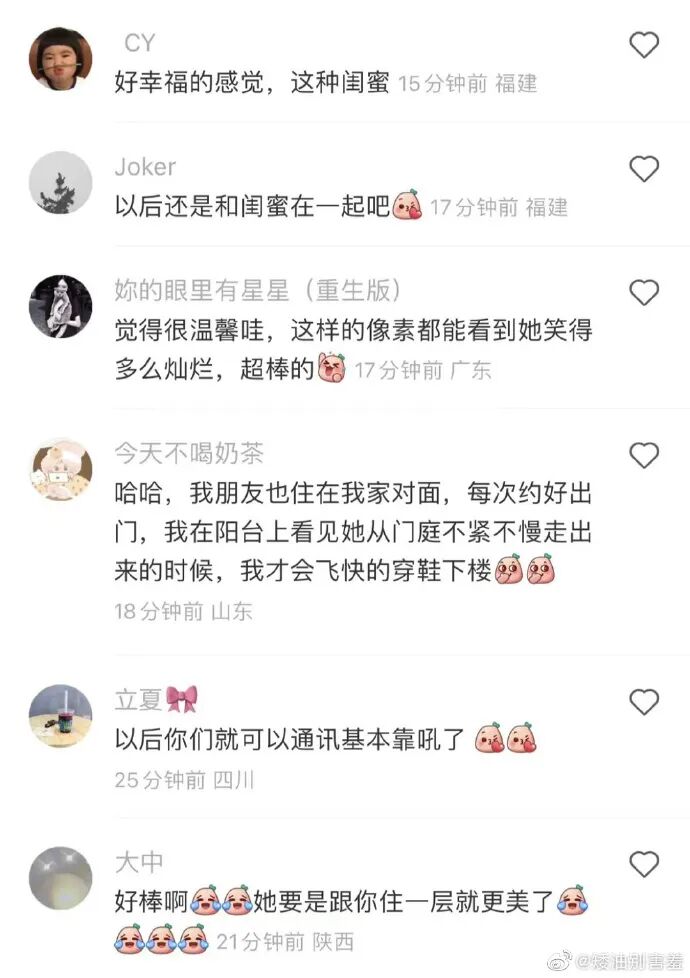Open Joker's gray tree silhouette avatar

[61, 183]
